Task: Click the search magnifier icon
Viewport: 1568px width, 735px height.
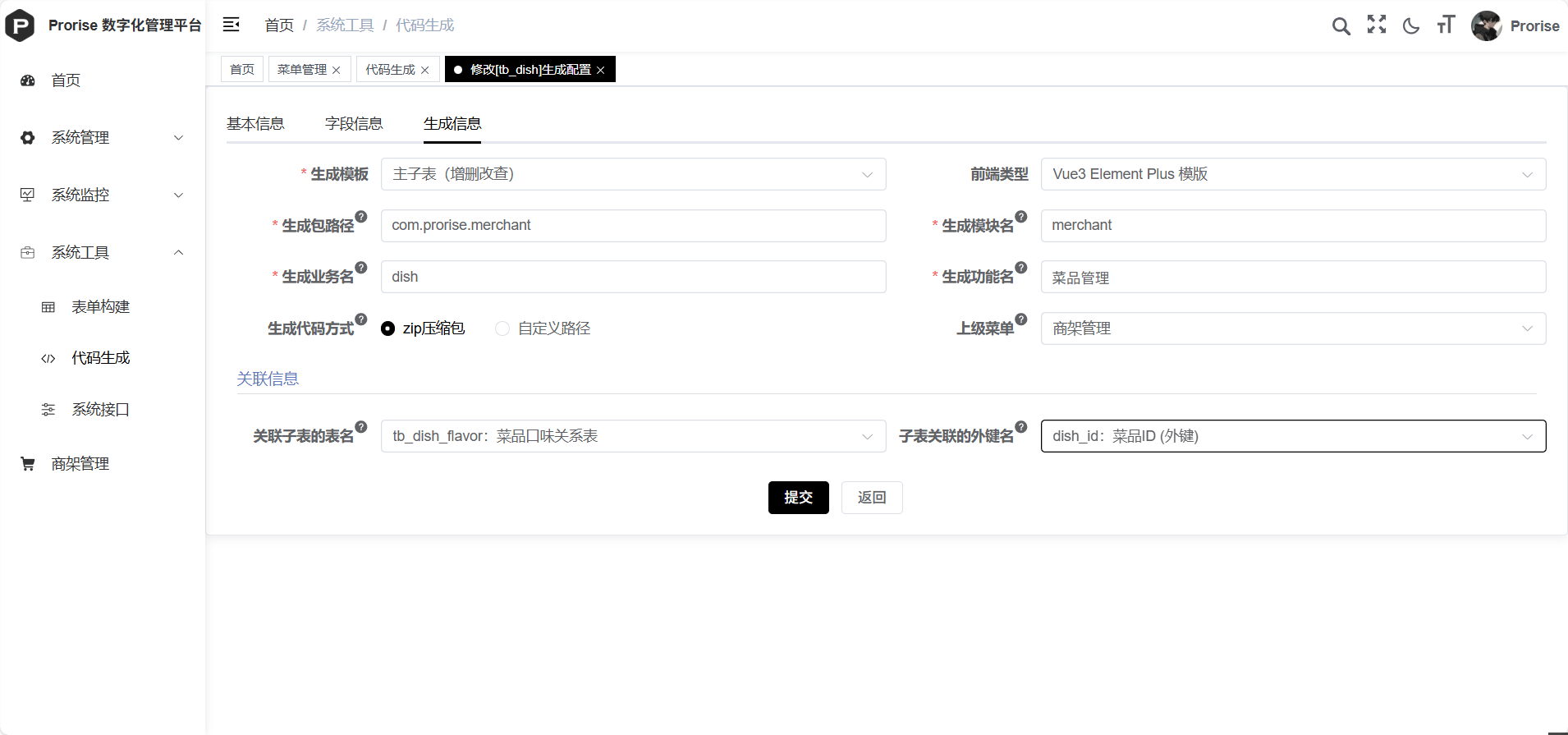Action: click(x=1341, y=26)
